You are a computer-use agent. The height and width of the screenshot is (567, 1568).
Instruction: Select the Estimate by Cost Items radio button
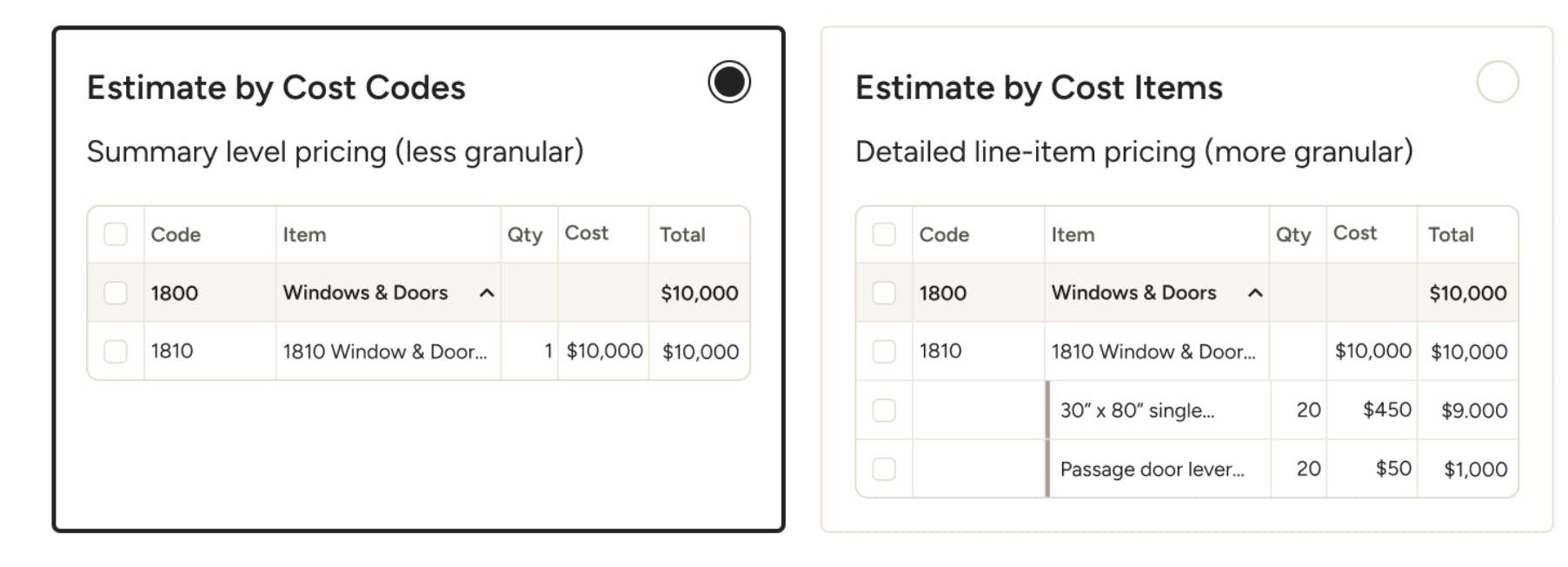pyautogui.click(x=1497, y=82)
